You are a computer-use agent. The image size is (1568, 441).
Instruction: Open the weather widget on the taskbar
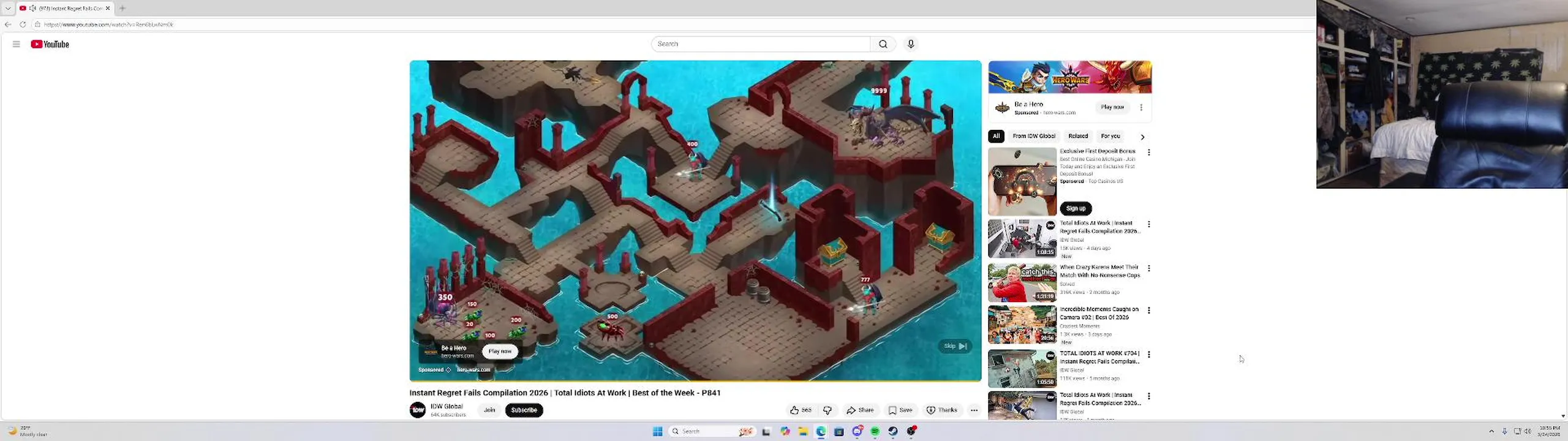click(28, 431)
